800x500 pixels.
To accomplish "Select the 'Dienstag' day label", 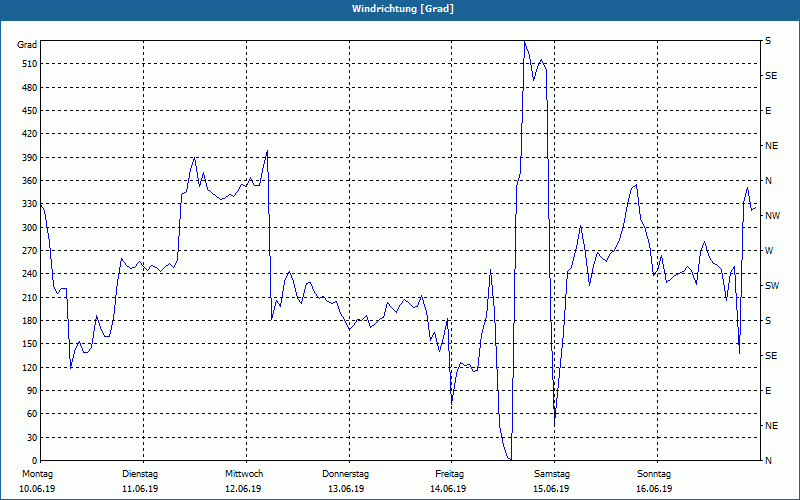I will (140, 474).
